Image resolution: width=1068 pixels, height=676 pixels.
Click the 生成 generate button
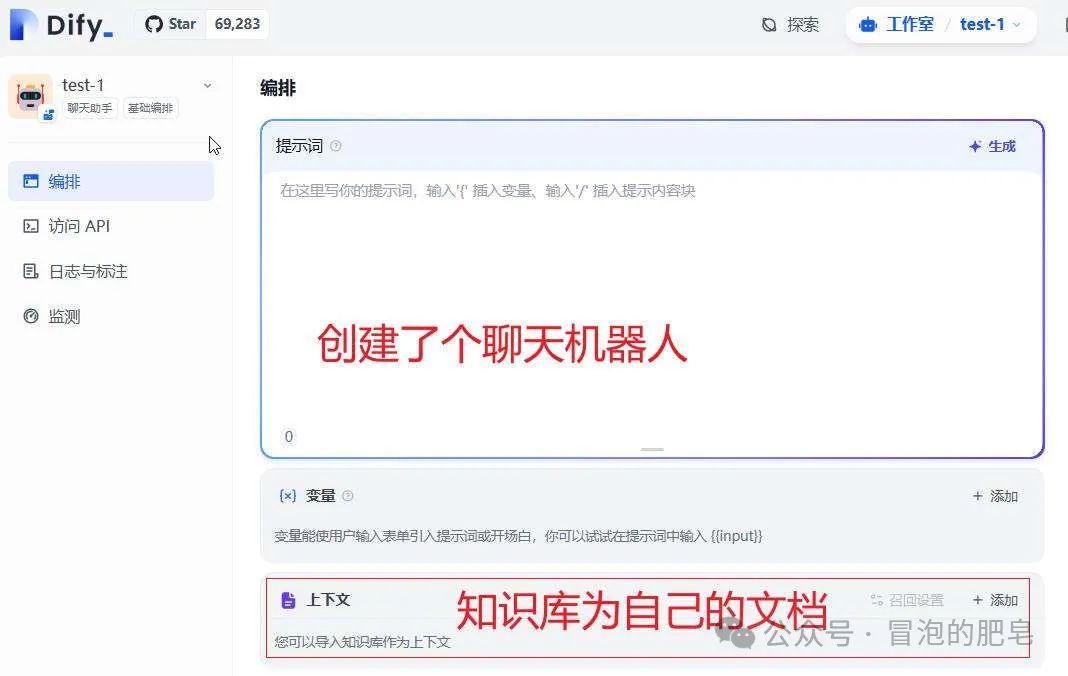(x=992, y=146)
